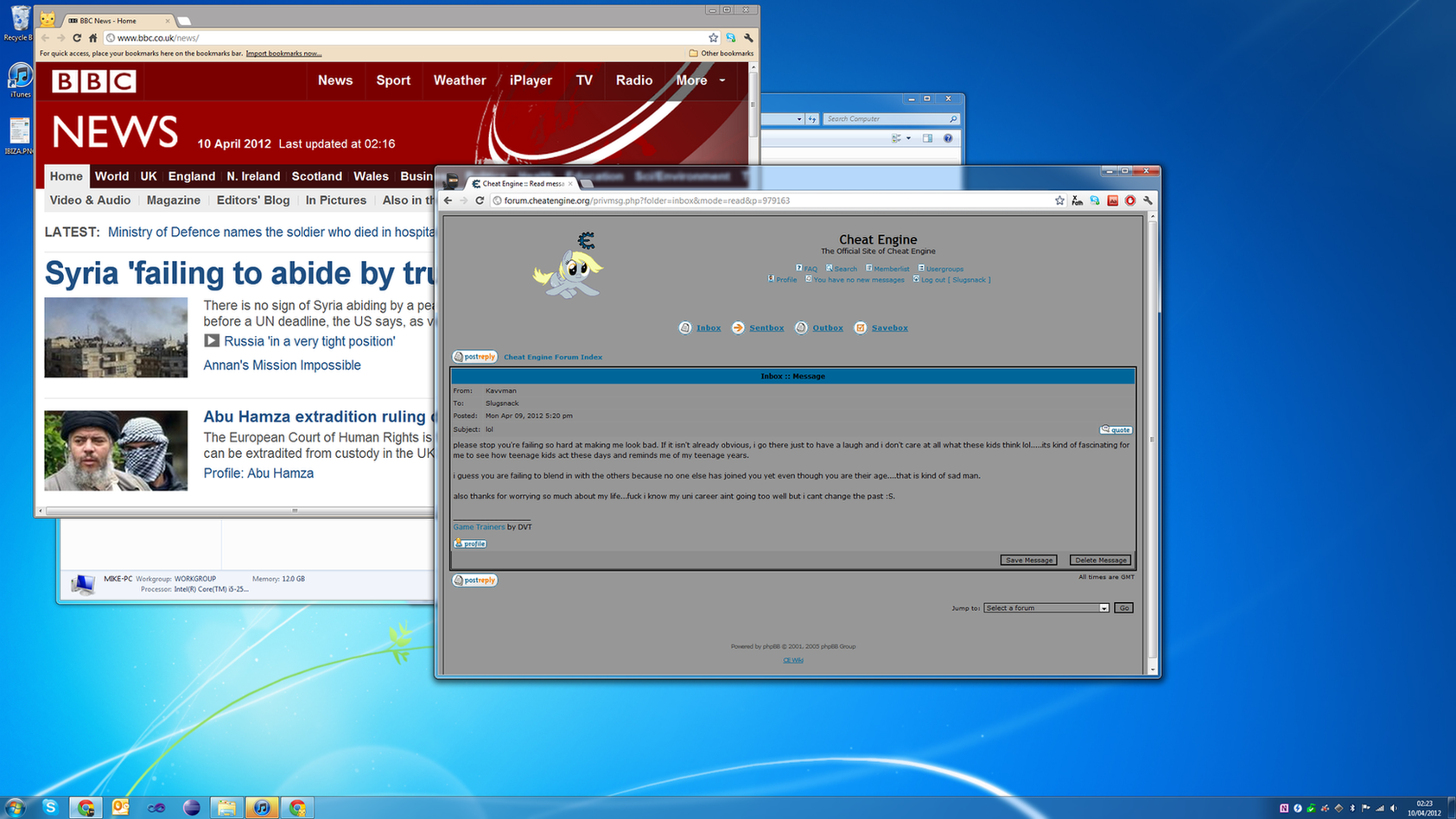Click the orange arrow Sentbox icon
Screen dimensions: 1456x819
[738, 327]
